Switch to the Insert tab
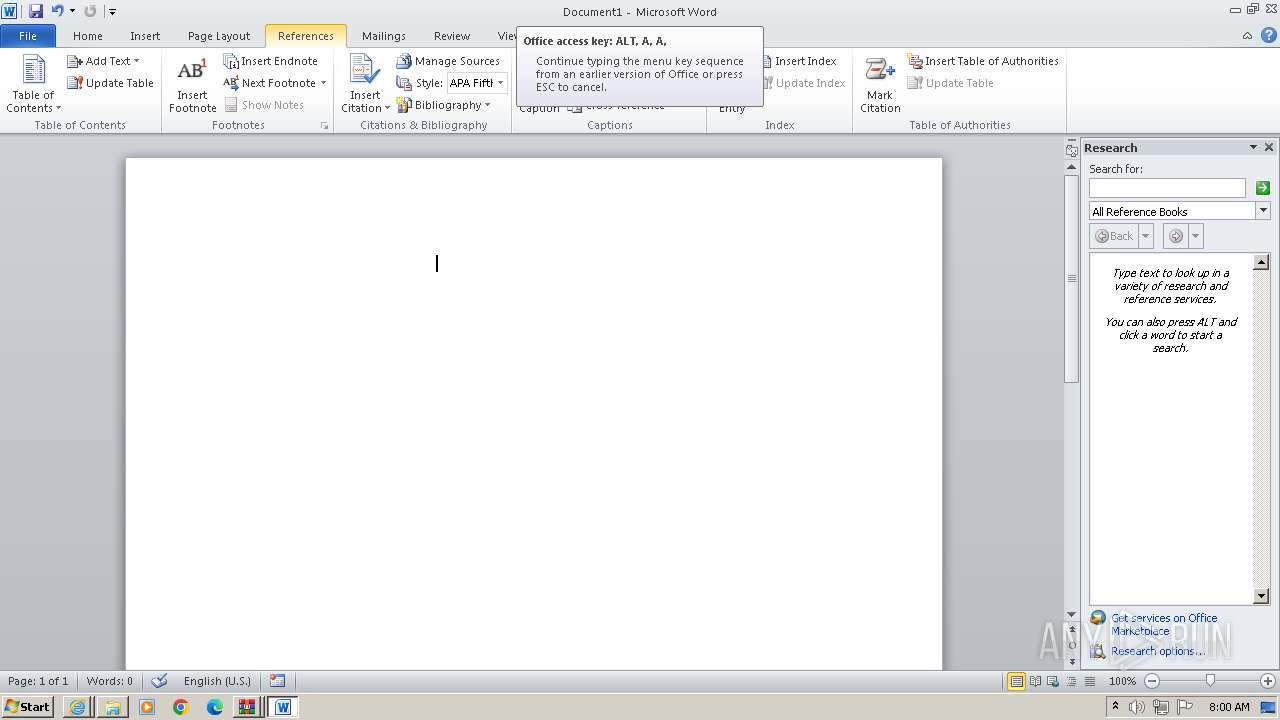The image size is (1280, 720). pos(145,36)
